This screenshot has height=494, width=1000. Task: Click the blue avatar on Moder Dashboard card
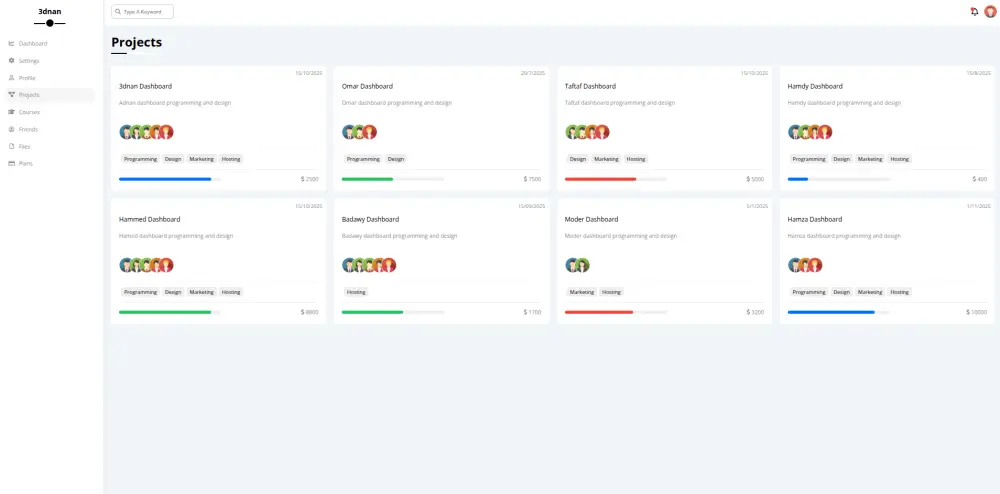coord(571,265)
